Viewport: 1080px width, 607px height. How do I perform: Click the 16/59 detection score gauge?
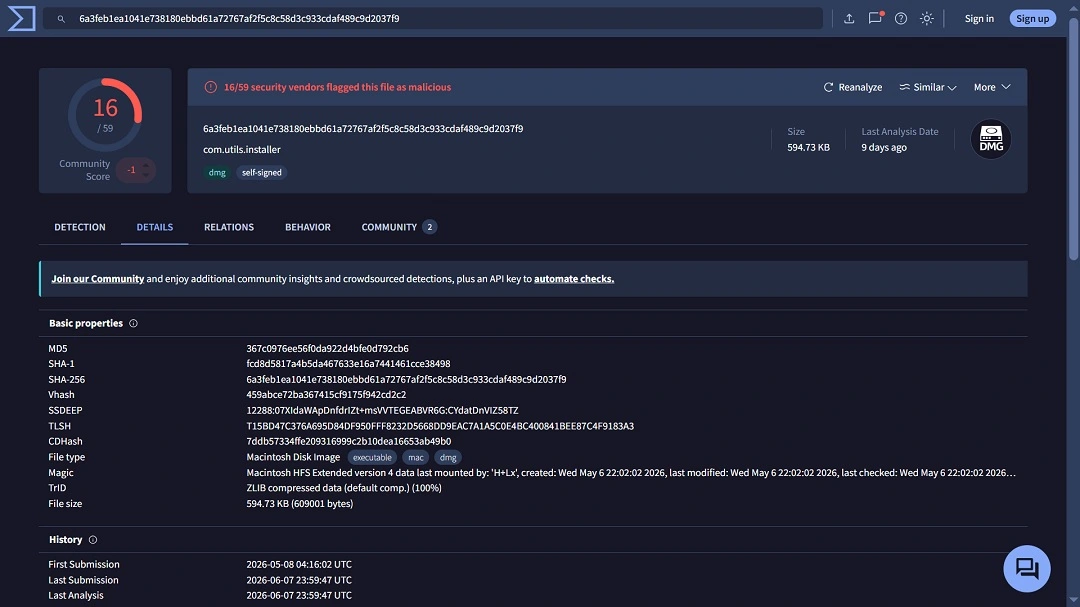click(105, 115)
